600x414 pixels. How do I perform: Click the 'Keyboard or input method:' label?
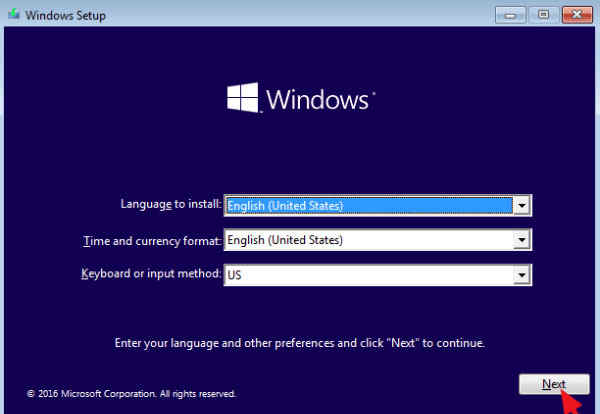[151, 274]
